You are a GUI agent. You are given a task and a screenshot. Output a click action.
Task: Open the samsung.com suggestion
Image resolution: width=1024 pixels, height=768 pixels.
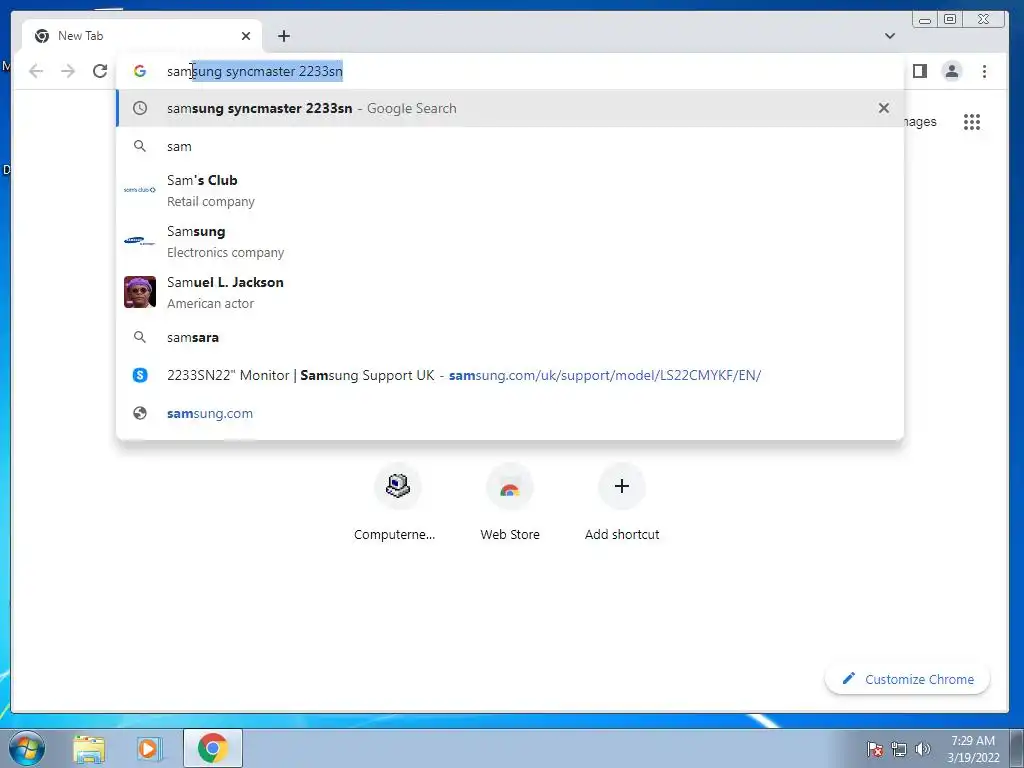(510, 413)
